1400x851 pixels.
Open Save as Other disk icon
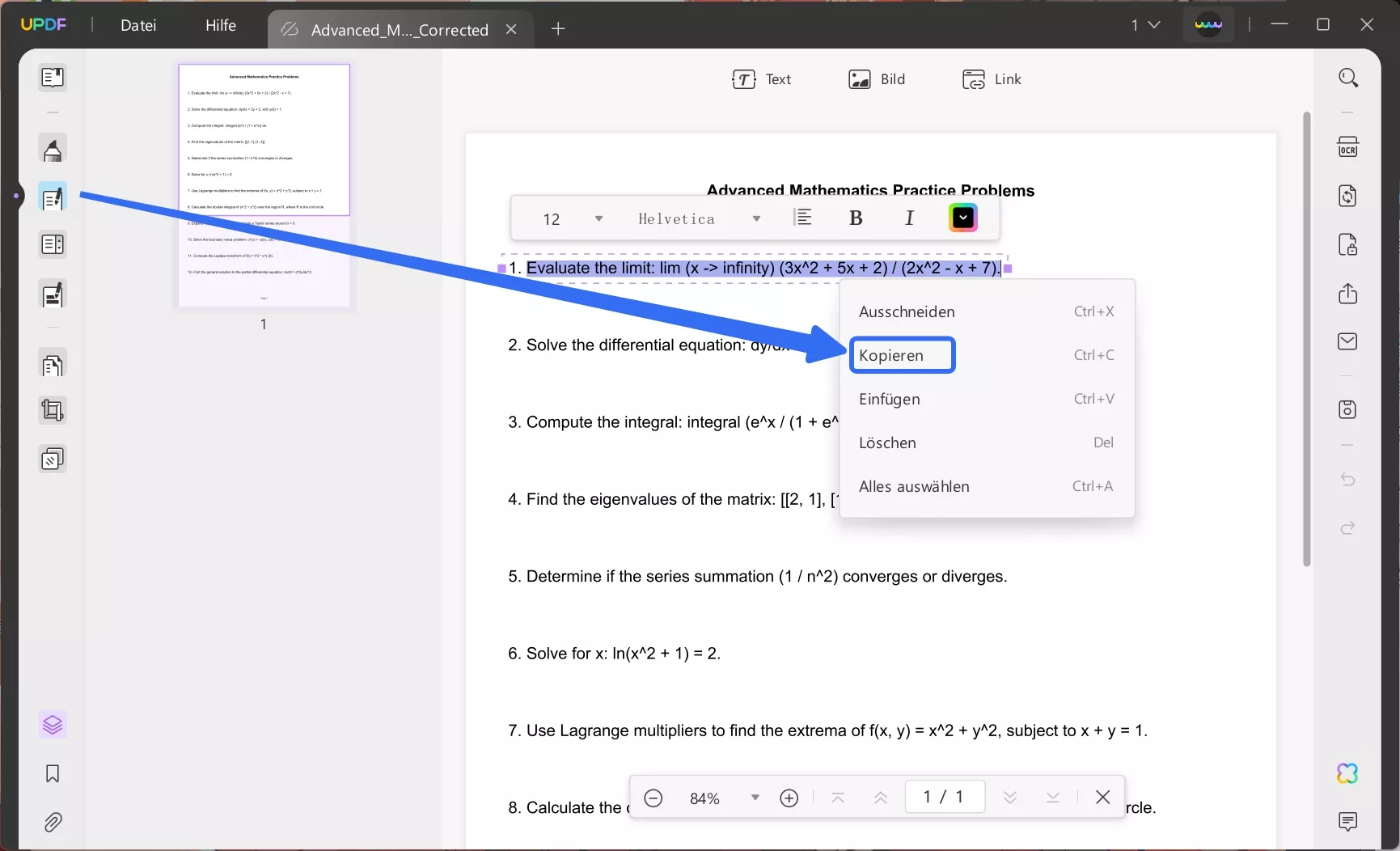[1348, 409]
